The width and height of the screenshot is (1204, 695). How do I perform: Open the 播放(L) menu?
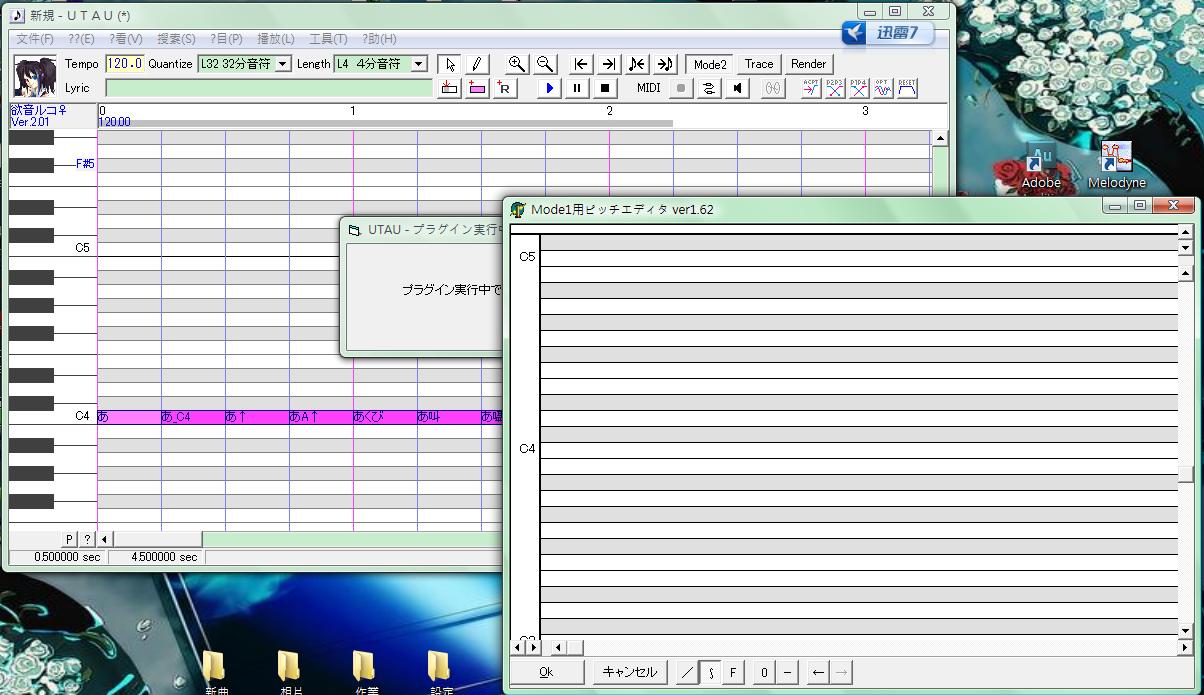coord(276,39)
